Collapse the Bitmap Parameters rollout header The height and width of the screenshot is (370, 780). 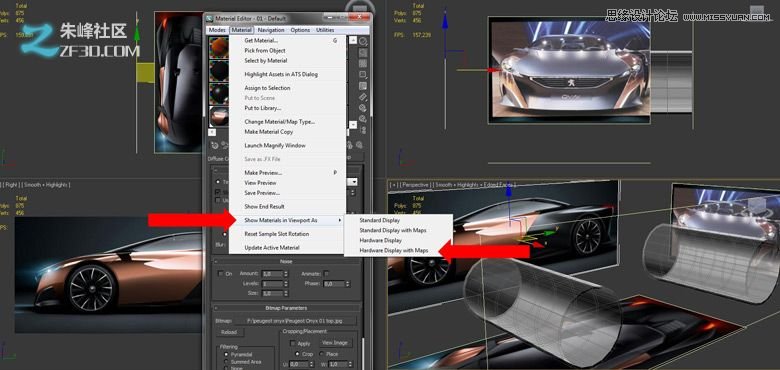287,308
